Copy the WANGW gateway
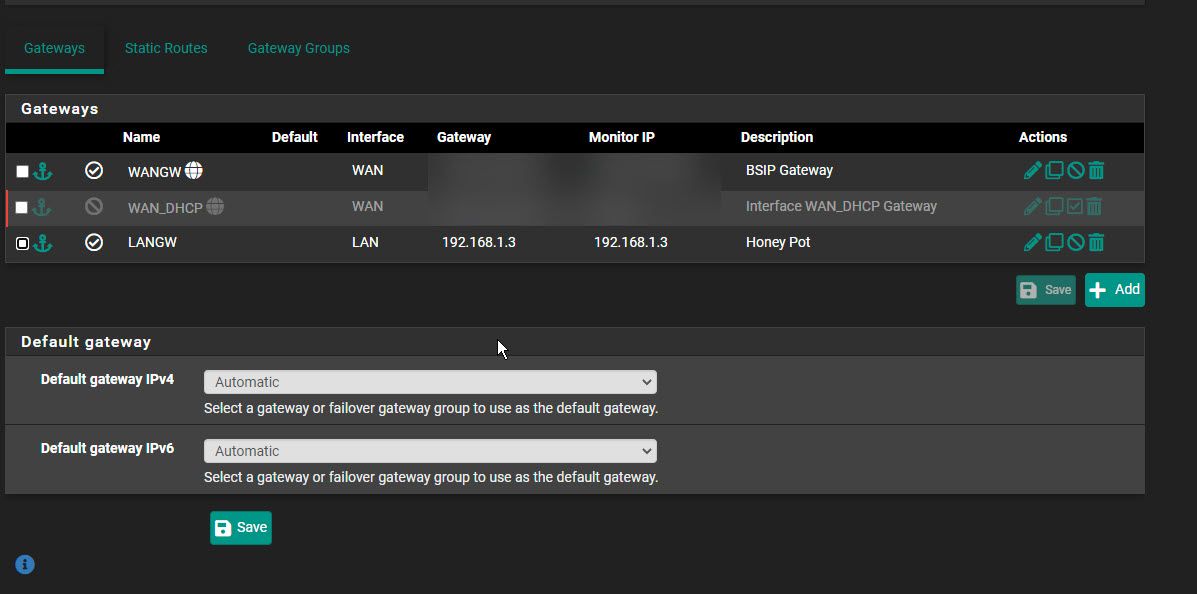Screen dimensions: 1197x594 [1054, 170]
